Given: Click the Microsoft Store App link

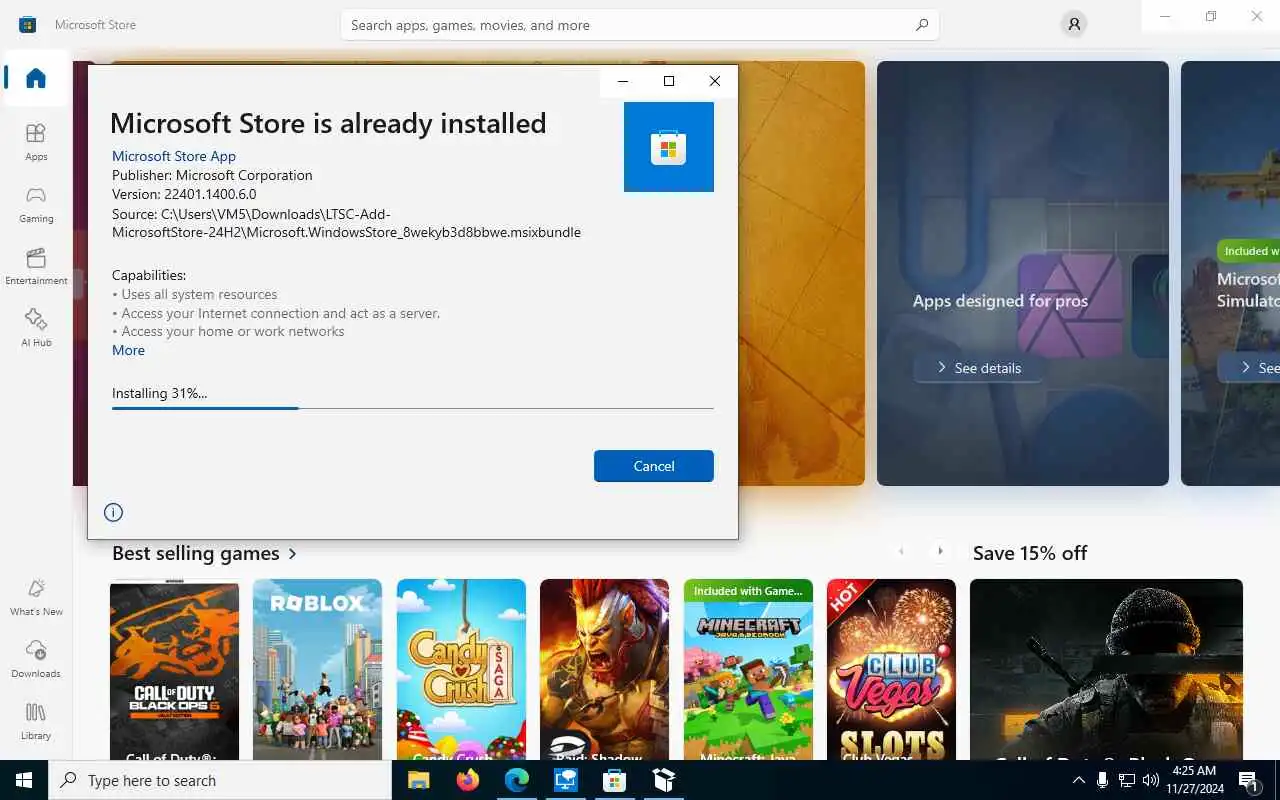Looking at the screenshot, I should click(x=174, y=156).
